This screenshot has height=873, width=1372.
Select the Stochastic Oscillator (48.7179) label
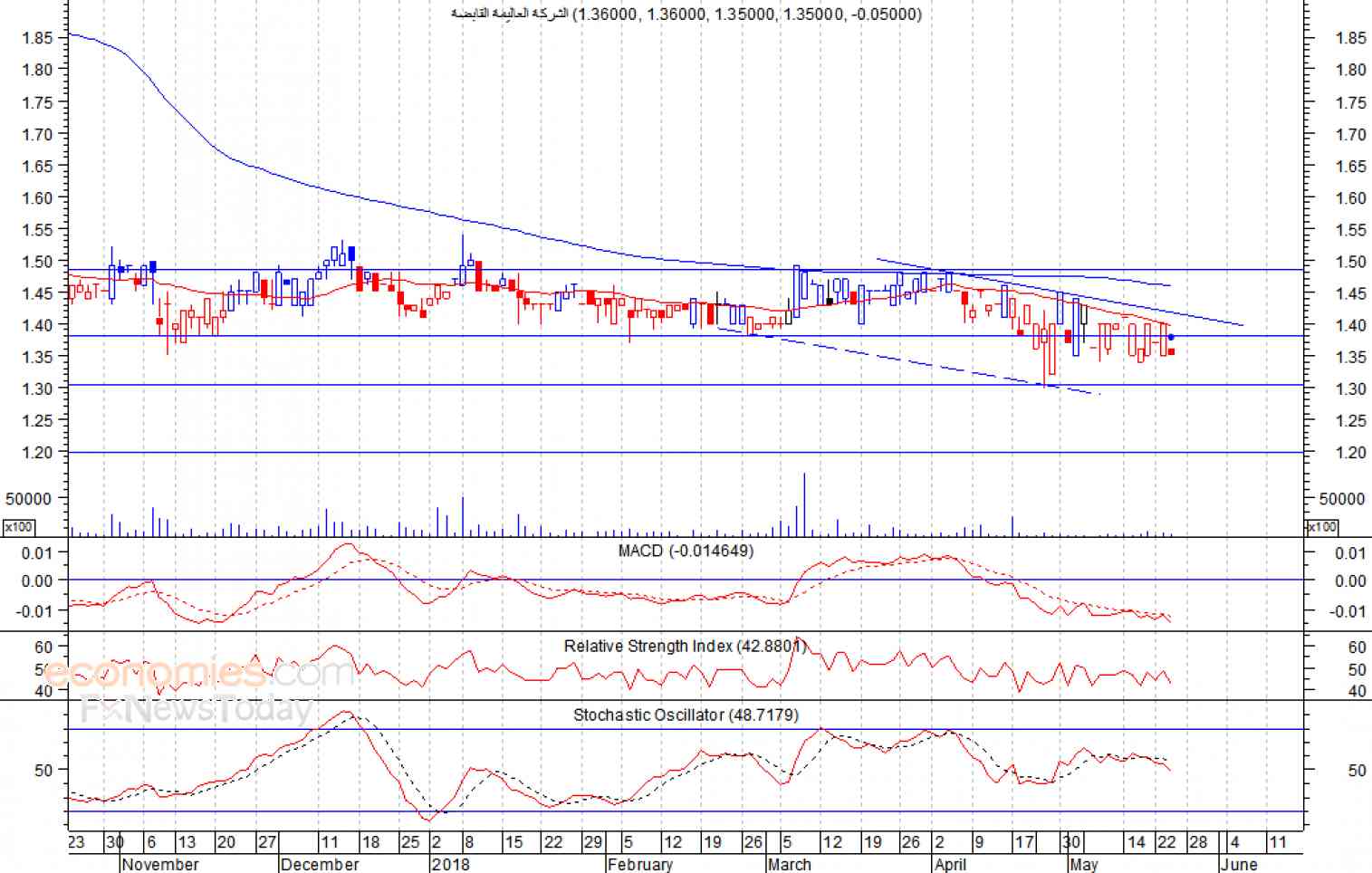[686, 715]
